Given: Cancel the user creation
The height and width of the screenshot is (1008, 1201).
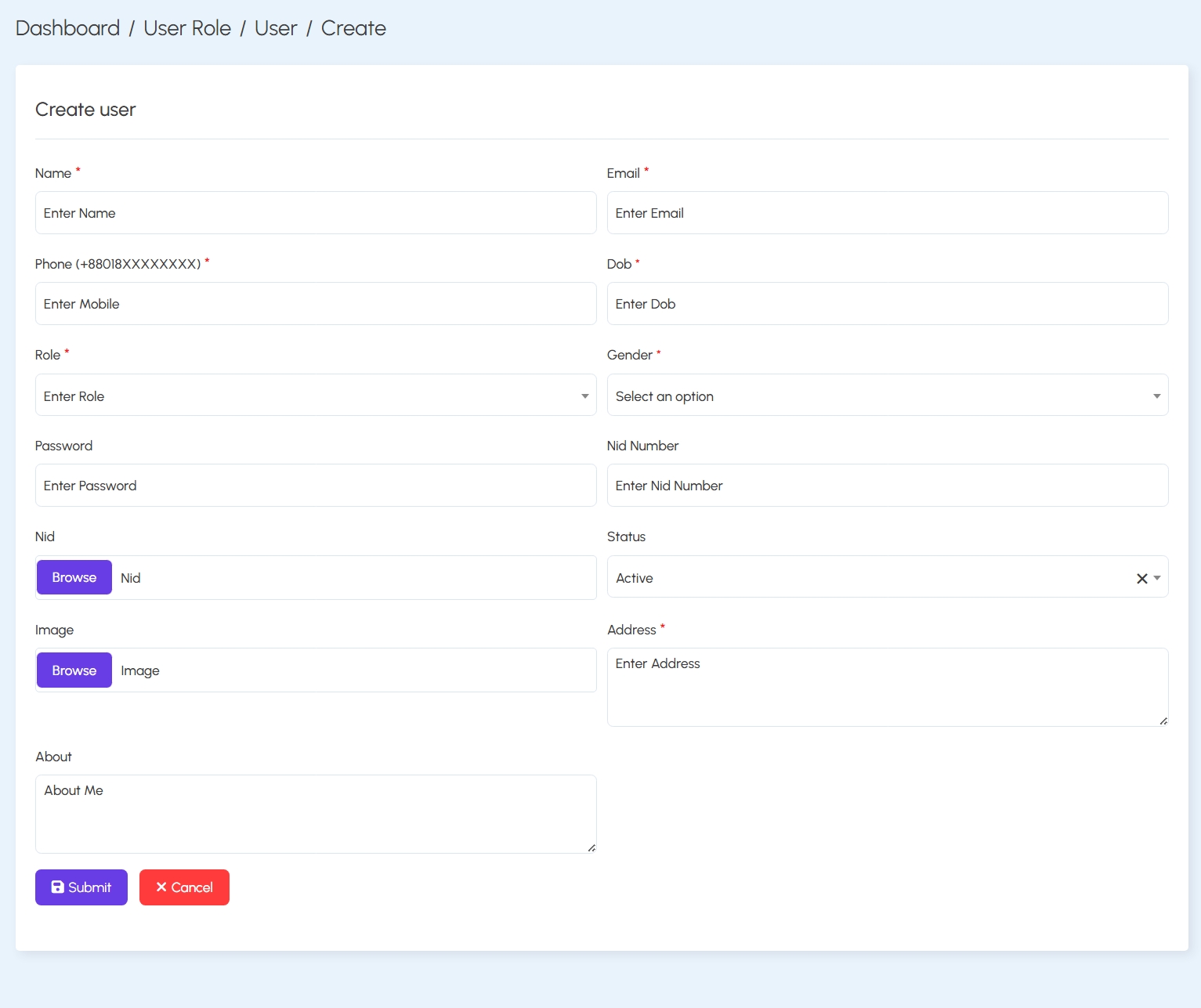Looking at the screenshot, I should 184,887.
